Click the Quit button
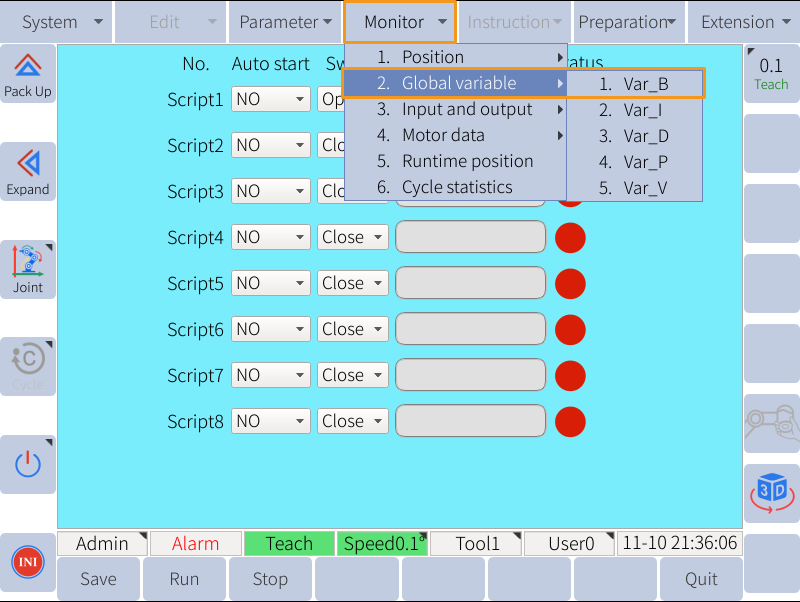The image size is (800, 602). [700, 579]
